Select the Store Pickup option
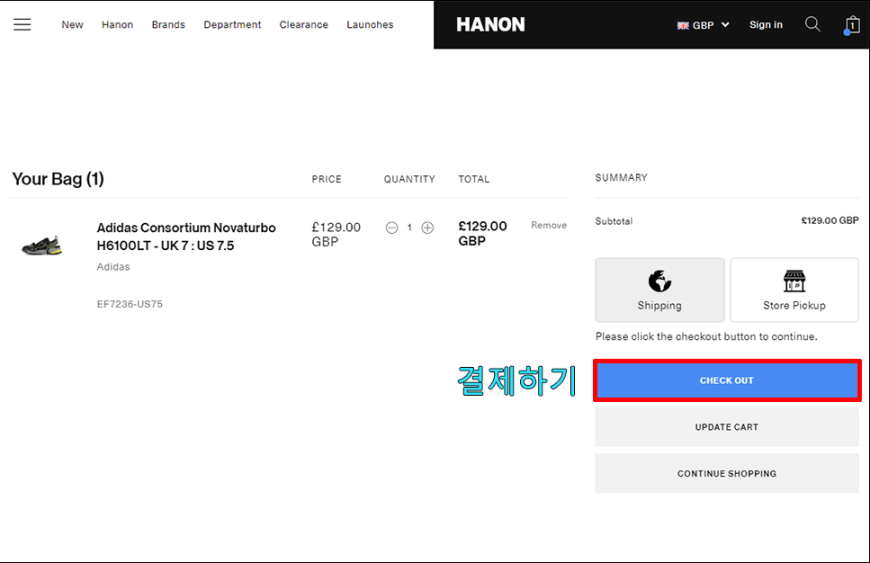Viewport: 870px width, 563px height. 794,290
